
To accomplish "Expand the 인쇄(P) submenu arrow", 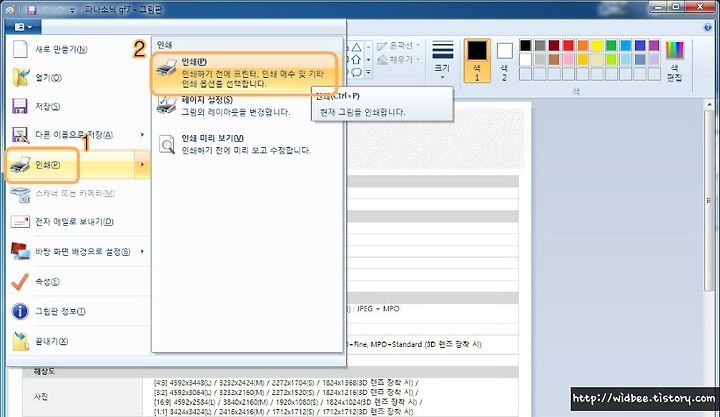I will tap(142, 164).
